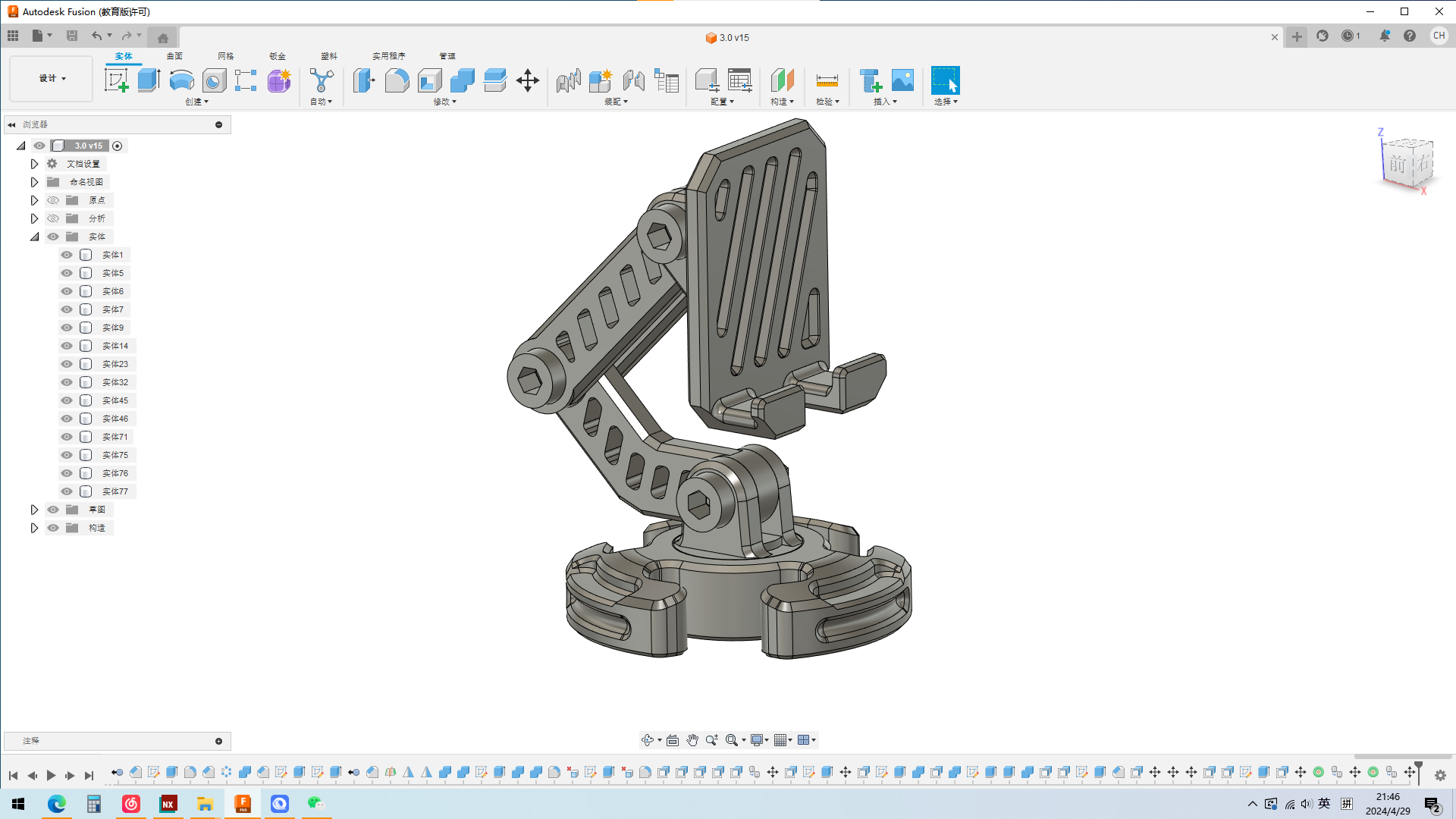Screen dimensions: 1456x819
Task: Choose the Zoom magnifier with plus-minus
Action: point(711,740)
